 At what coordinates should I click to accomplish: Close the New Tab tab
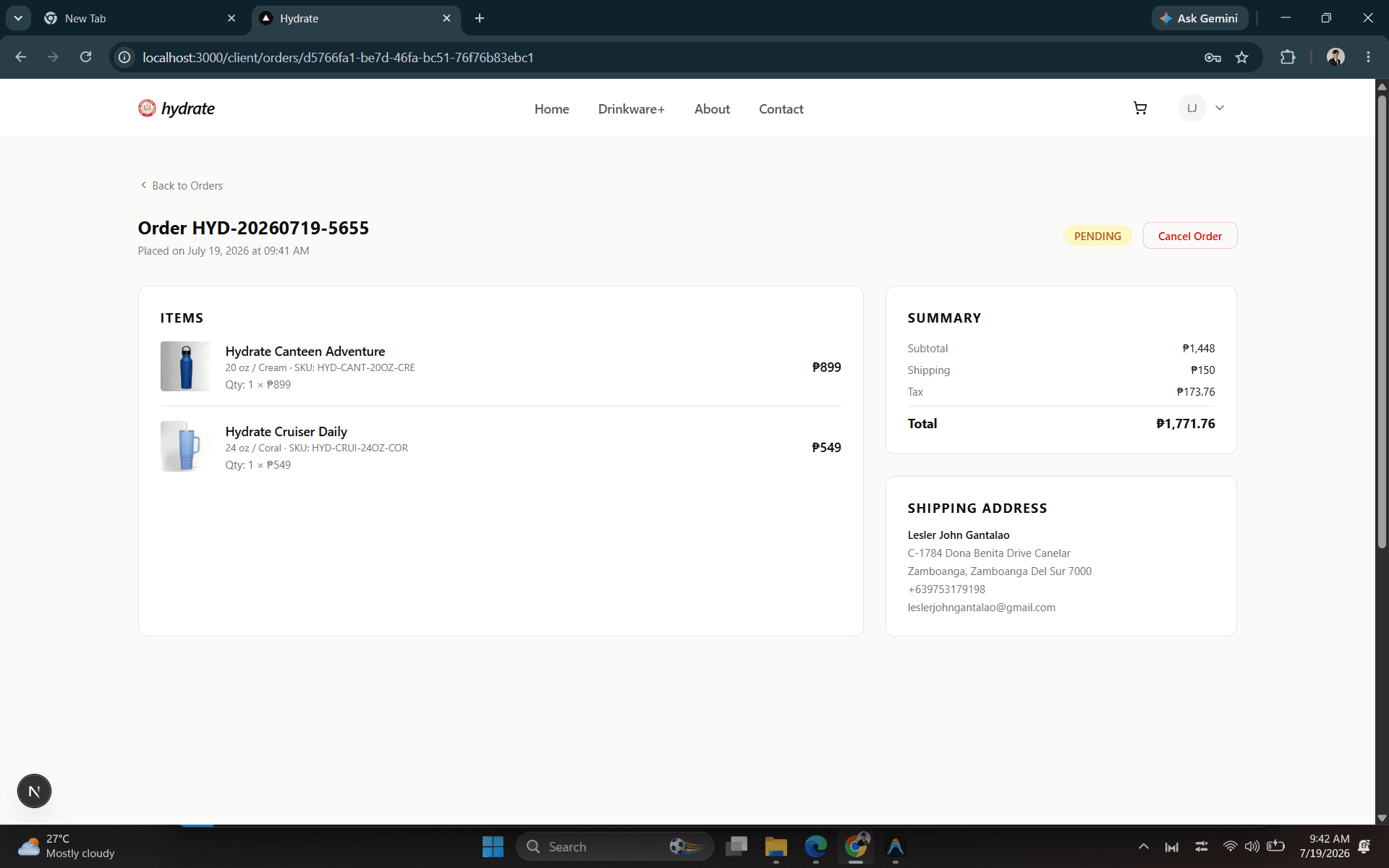(x=231, y=18)
